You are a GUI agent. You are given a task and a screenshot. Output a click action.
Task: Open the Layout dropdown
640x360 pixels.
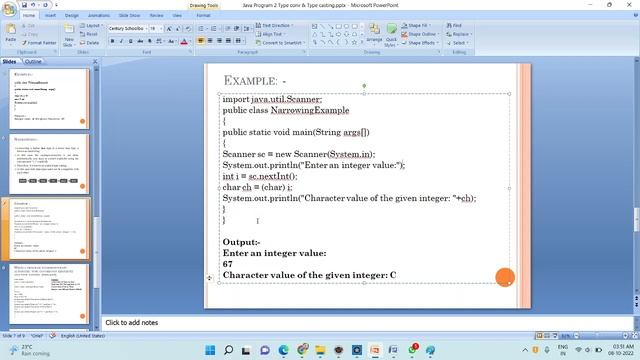(x=91, y=25)
